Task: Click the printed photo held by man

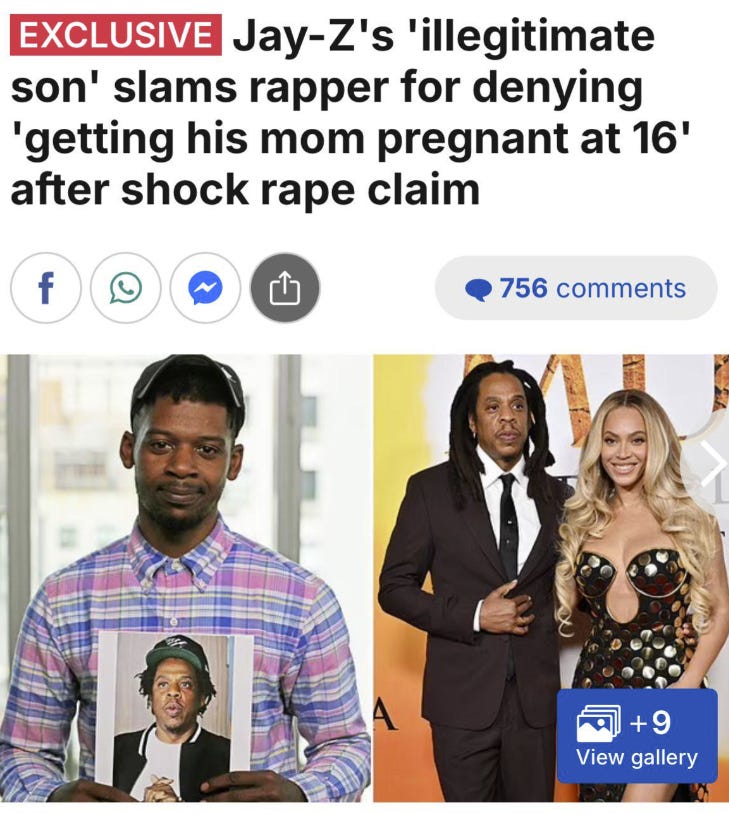Action: coord(174,716)
